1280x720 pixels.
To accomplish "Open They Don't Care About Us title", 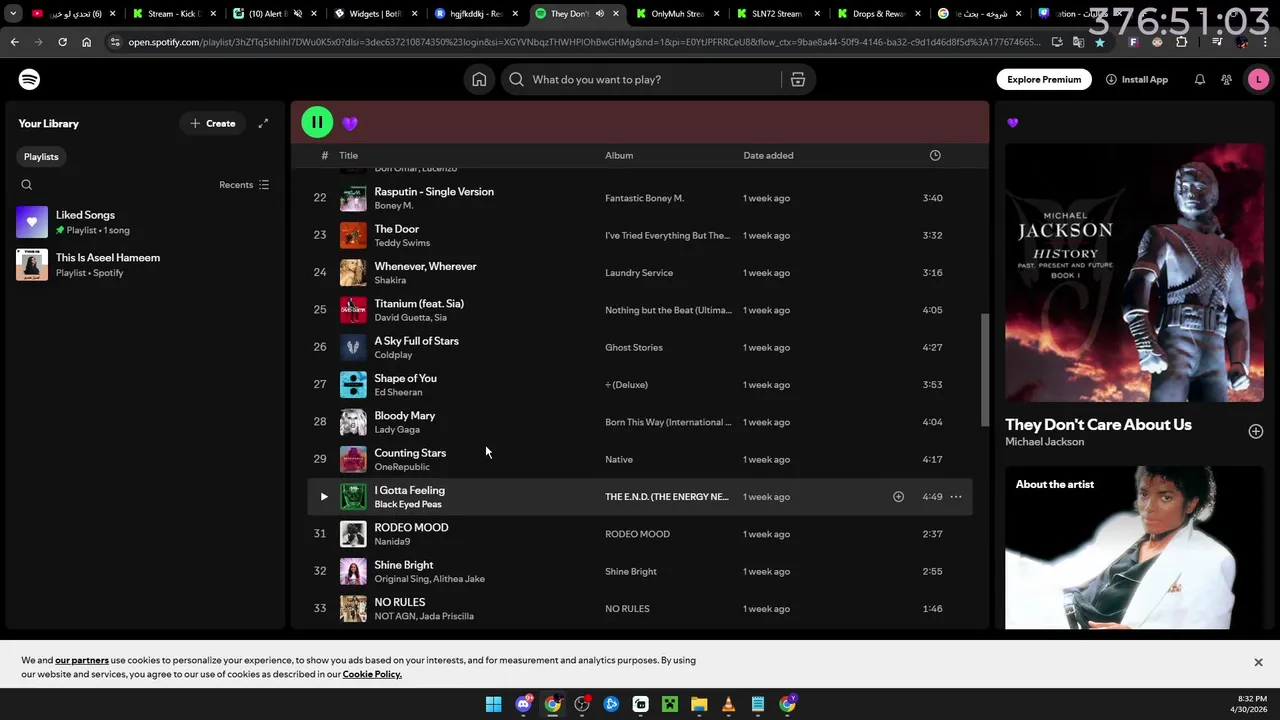I will click(x=1098, y=424).
